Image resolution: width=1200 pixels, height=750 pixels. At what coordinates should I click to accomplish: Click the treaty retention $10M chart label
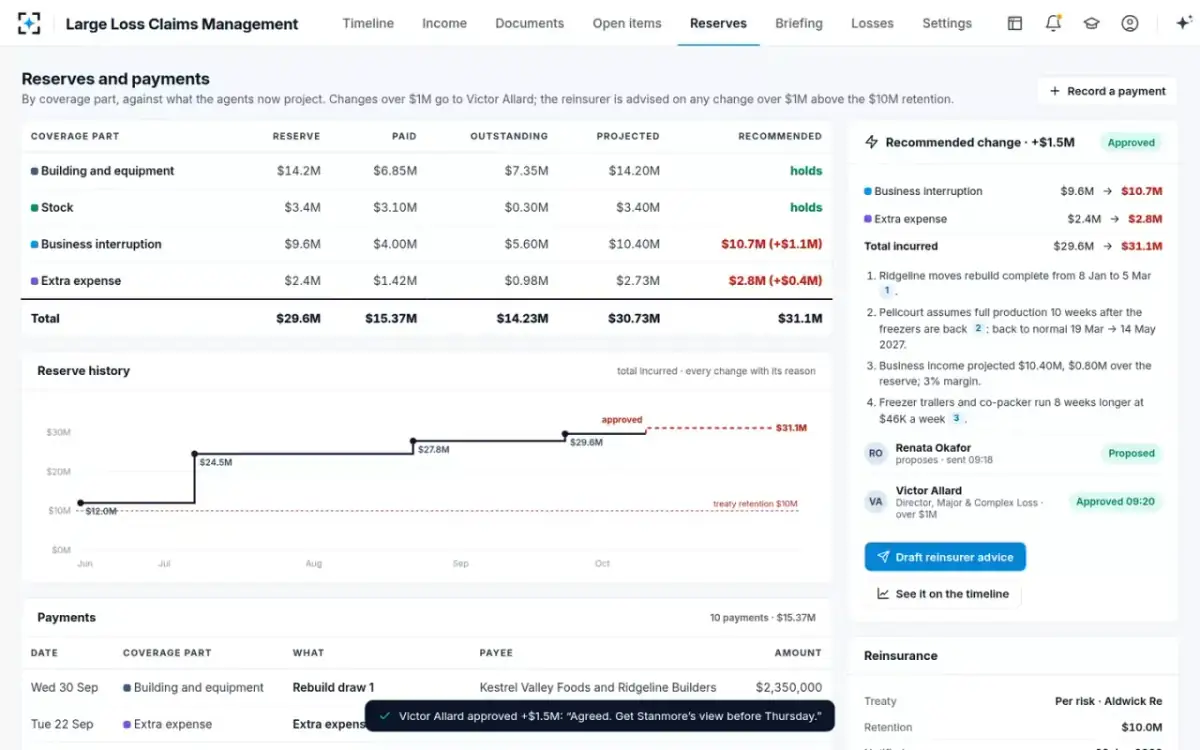pyautogui.click(x=755, y=504)
